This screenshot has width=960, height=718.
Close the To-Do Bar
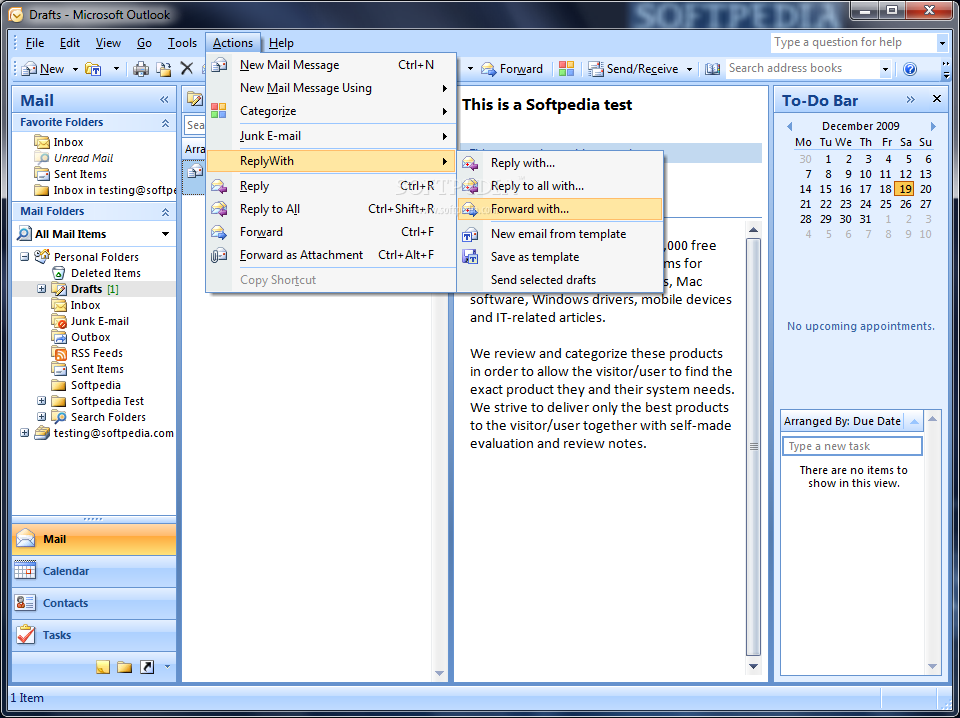pos(937,99)
